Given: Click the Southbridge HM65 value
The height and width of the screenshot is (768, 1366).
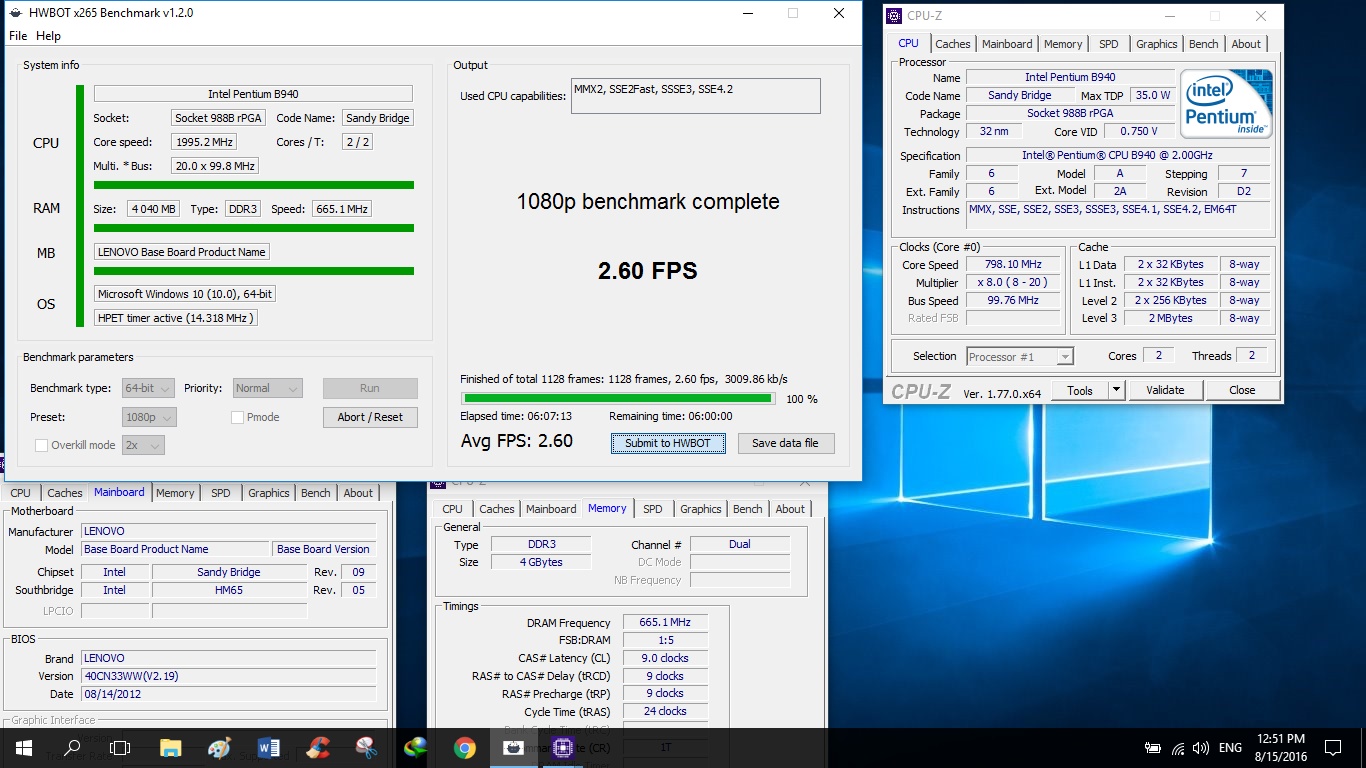Looking at the screenshot, I should tap(229, 590).
